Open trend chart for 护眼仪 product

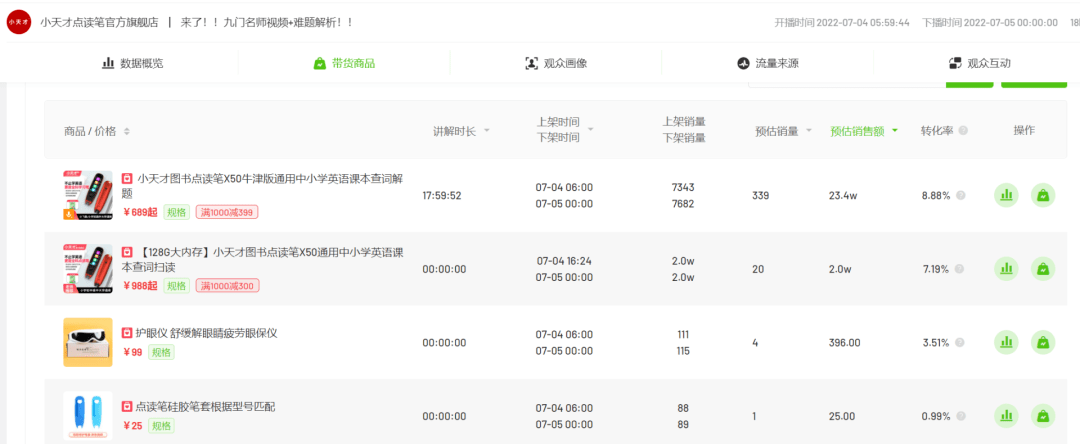point(1006,342)
